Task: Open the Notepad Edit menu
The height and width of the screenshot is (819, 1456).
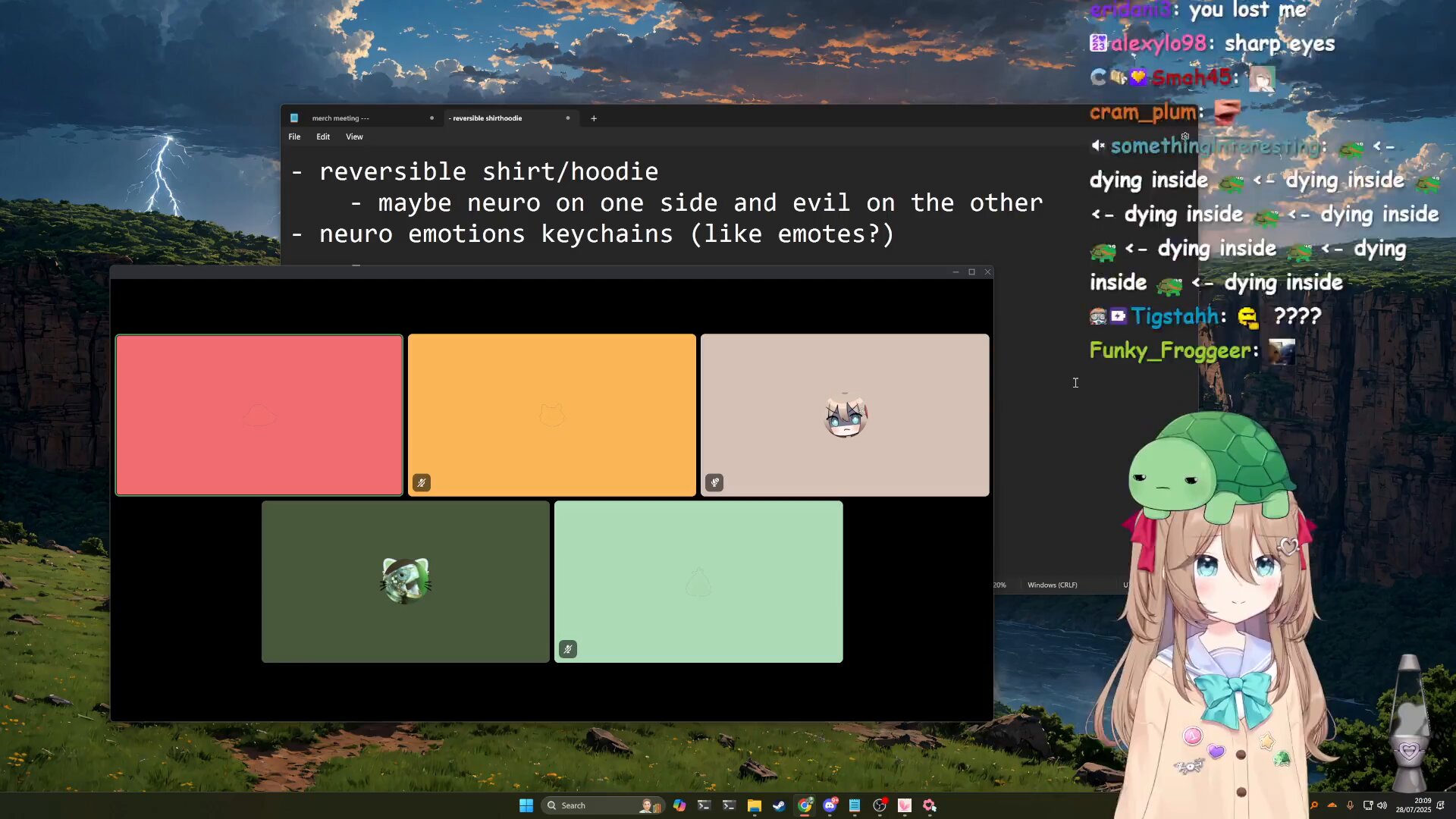Action: [x=323, y=137]
